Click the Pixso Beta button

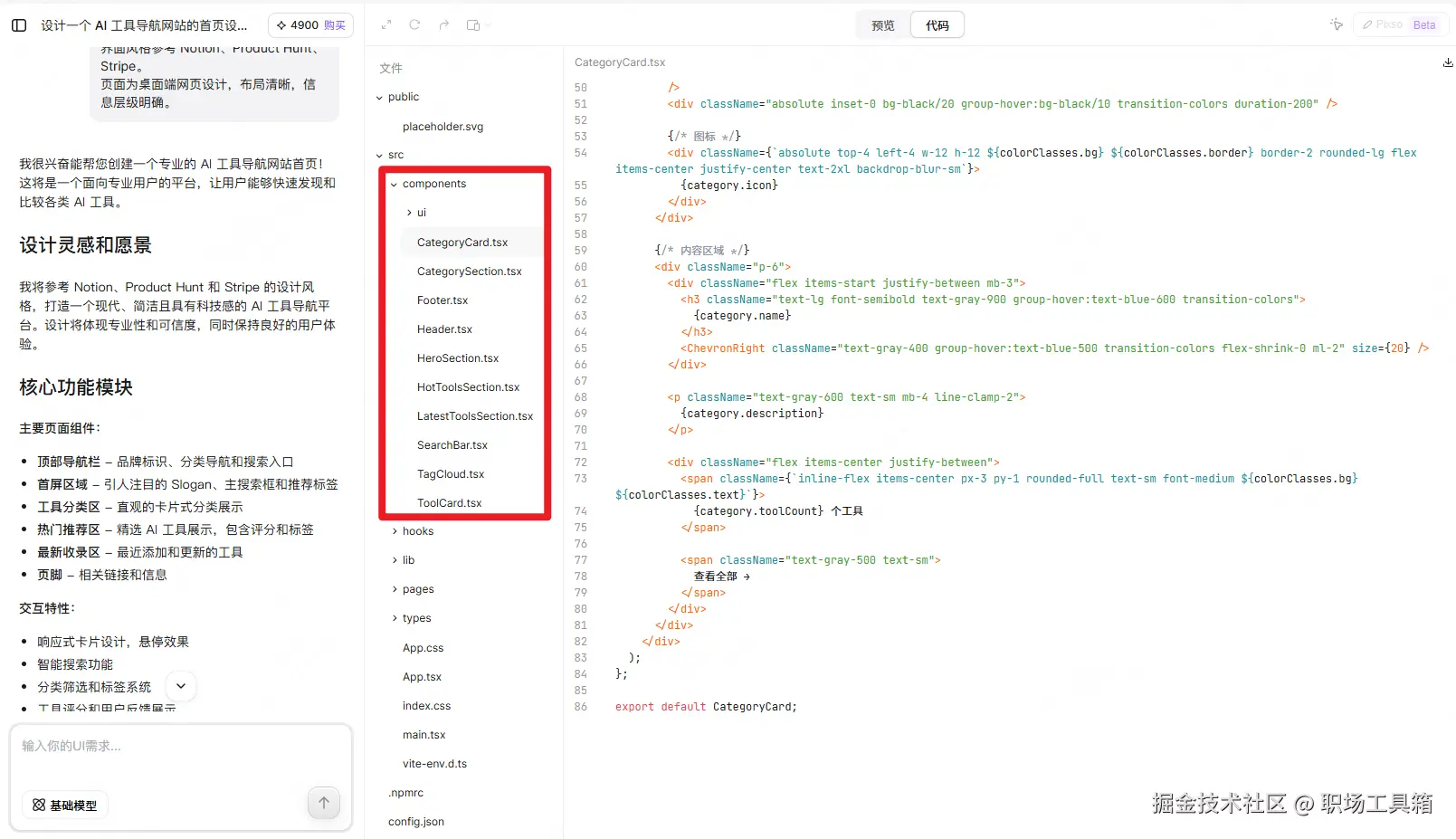[x=1399, y=24]
